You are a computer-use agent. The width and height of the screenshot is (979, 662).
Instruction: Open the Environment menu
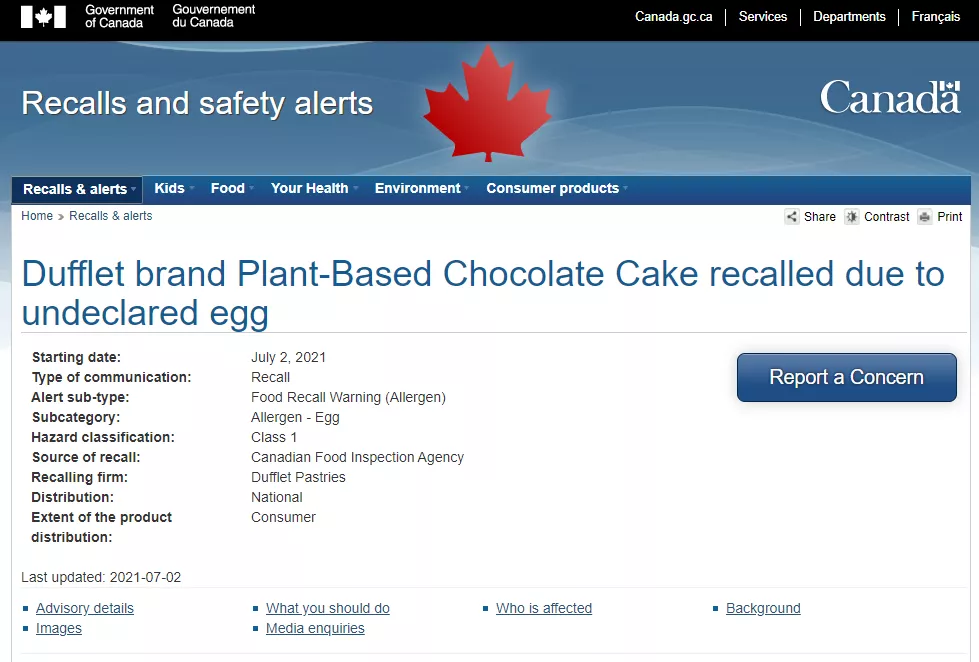[x=420, y=189]
